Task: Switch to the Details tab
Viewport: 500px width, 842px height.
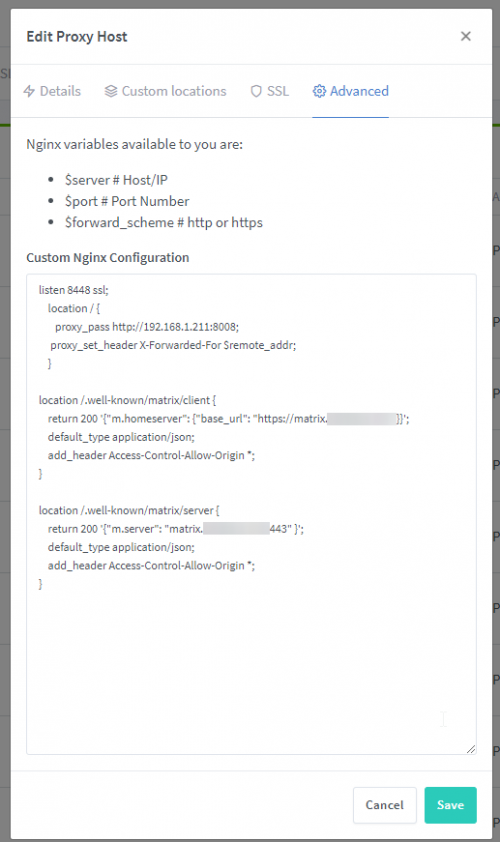Action: (x=52, y=91)
